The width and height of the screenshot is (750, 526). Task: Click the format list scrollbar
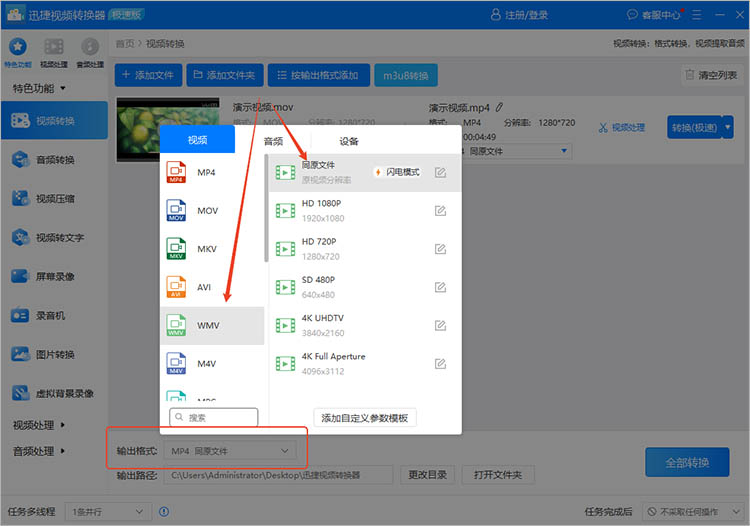pyautogui.click(x=266, y=208)
